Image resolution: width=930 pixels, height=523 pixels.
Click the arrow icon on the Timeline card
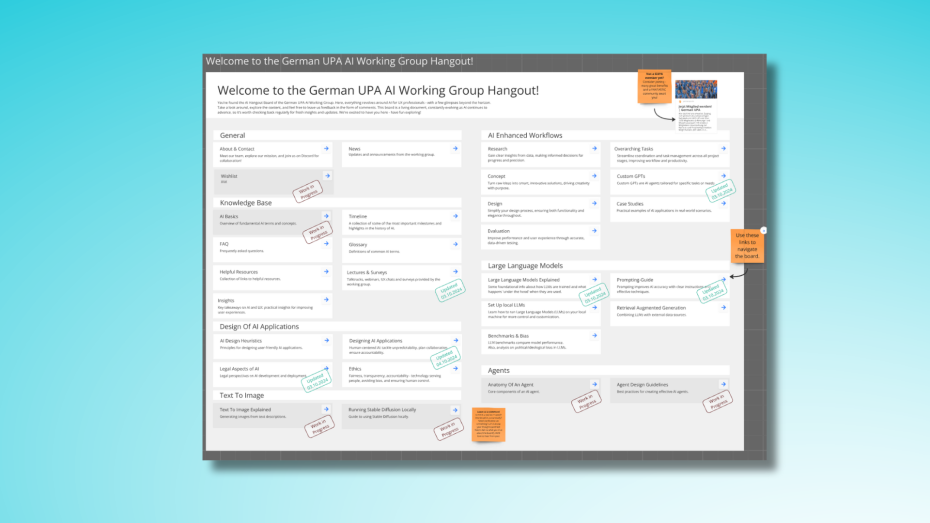(455, 215)
